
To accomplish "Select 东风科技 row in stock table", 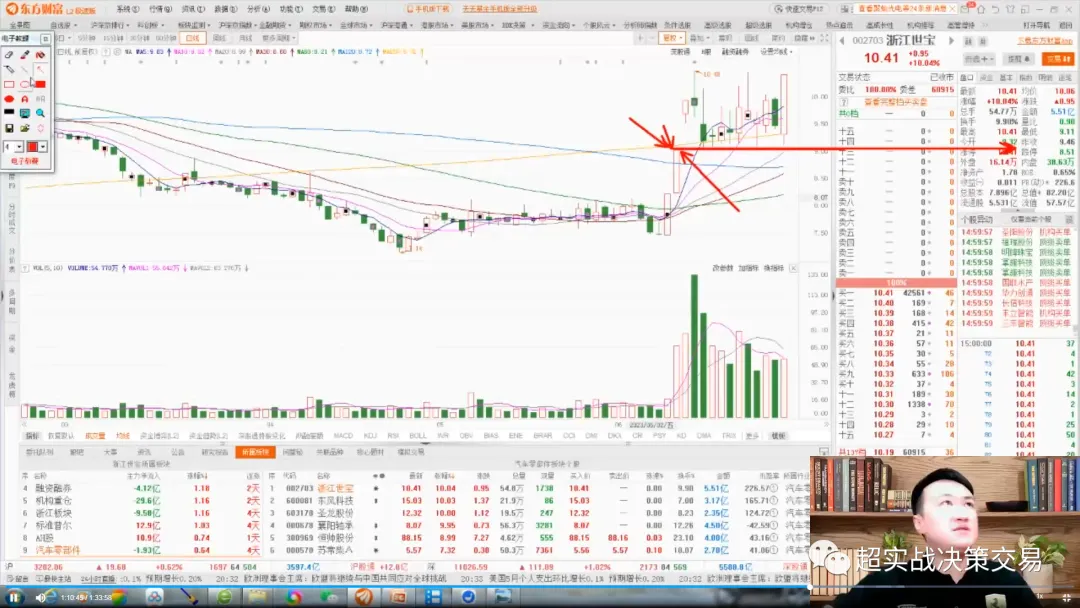I will coord(539,501).
